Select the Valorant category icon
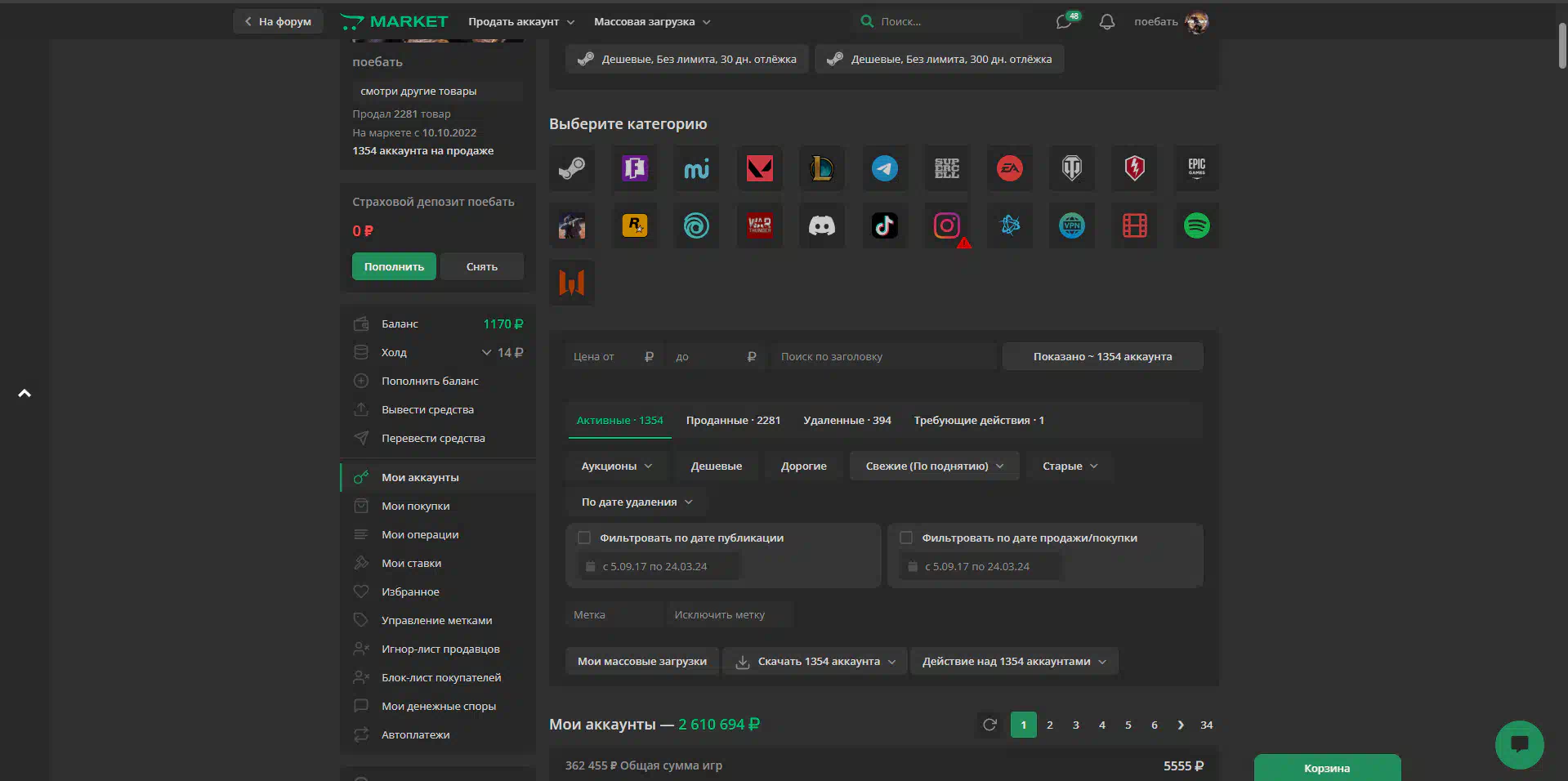Image resolution: width=1568 pixels, height=781 pixels. (760, 168)
